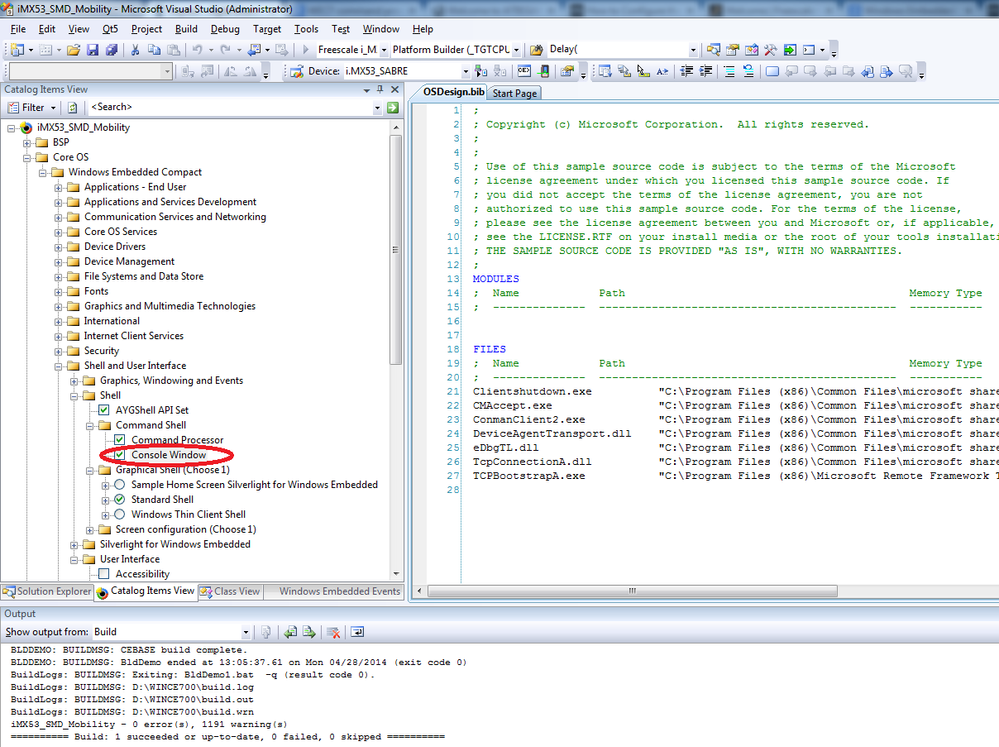The height and width of the screenshot is (747, 999).
Task: Select the OSDesign.bib editor tab
Action: (454, 92)
